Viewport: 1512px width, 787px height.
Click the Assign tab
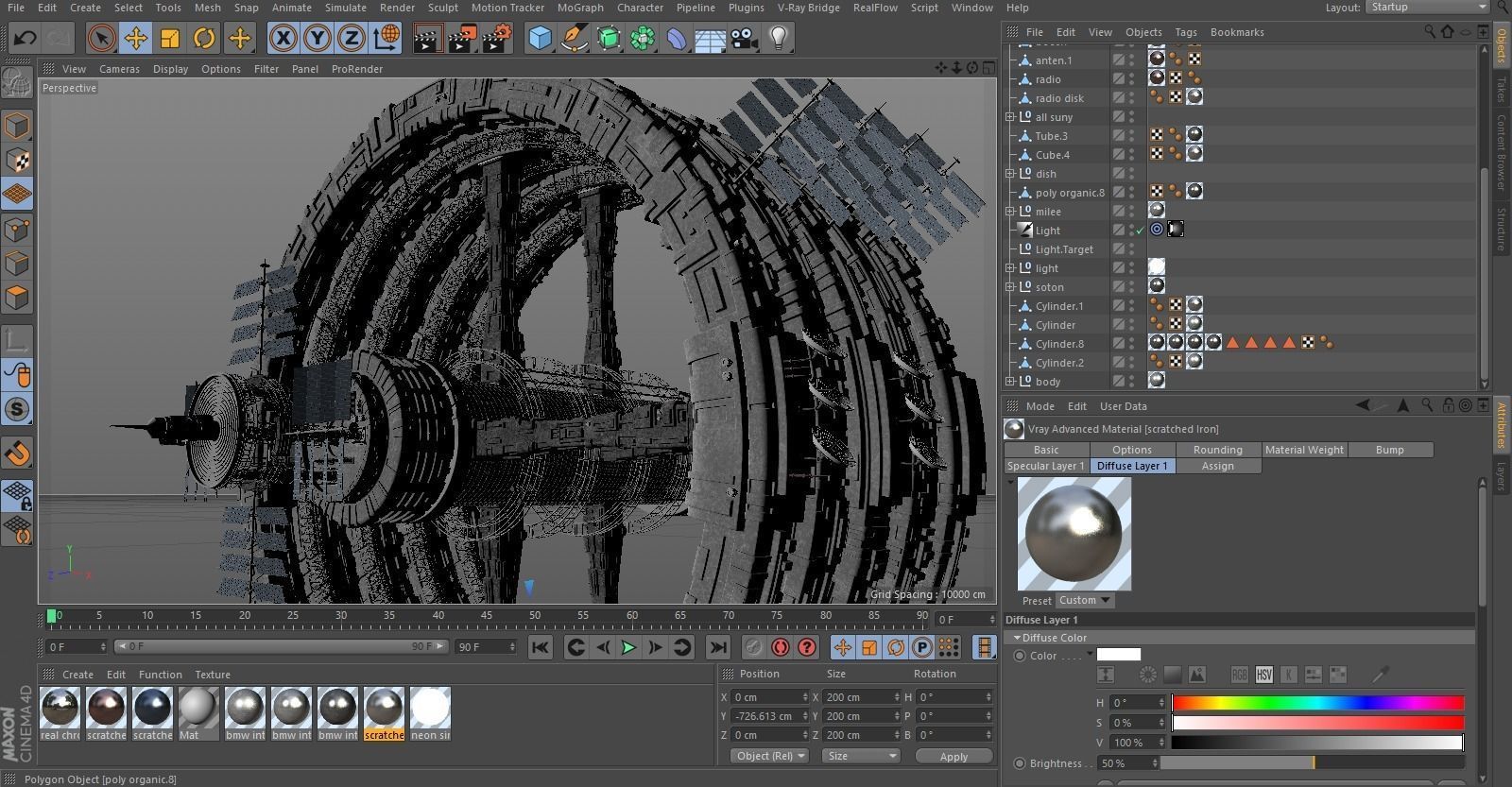(x=1217, y=466)
